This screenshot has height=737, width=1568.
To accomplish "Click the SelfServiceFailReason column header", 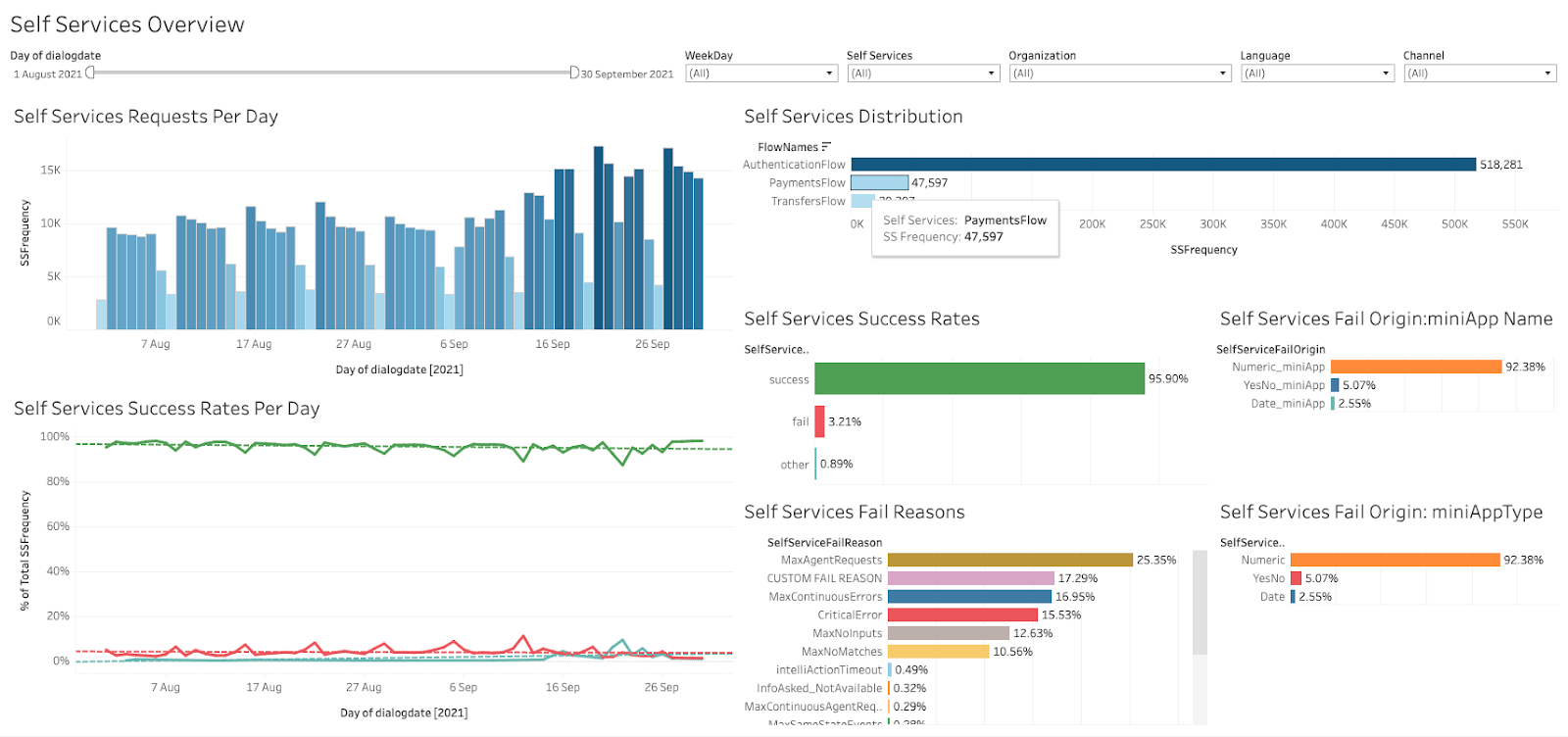I will 824,543.
